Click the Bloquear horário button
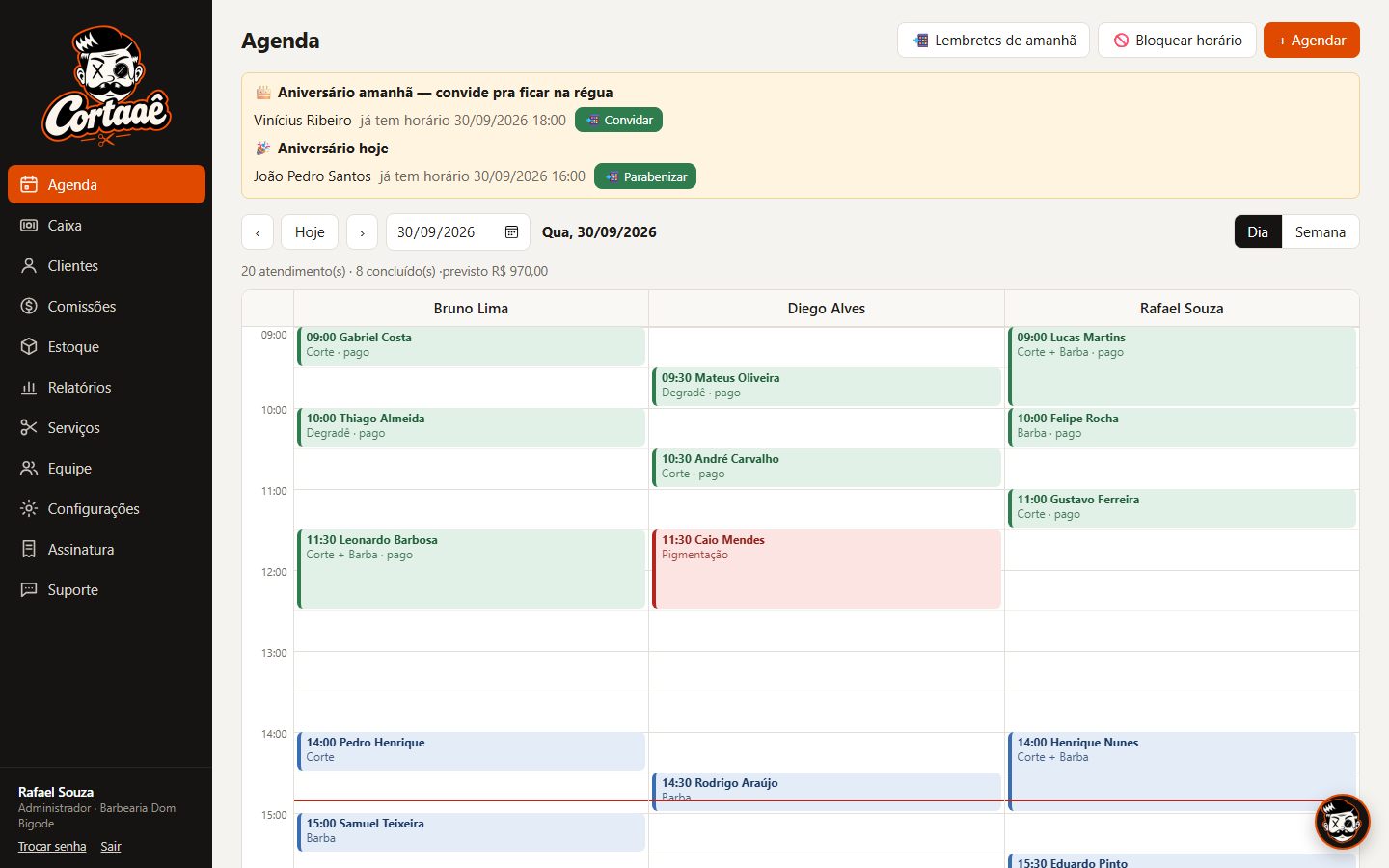This screenshot has height=868, width=1389. pyautogui.click(x=1177, y=41)
